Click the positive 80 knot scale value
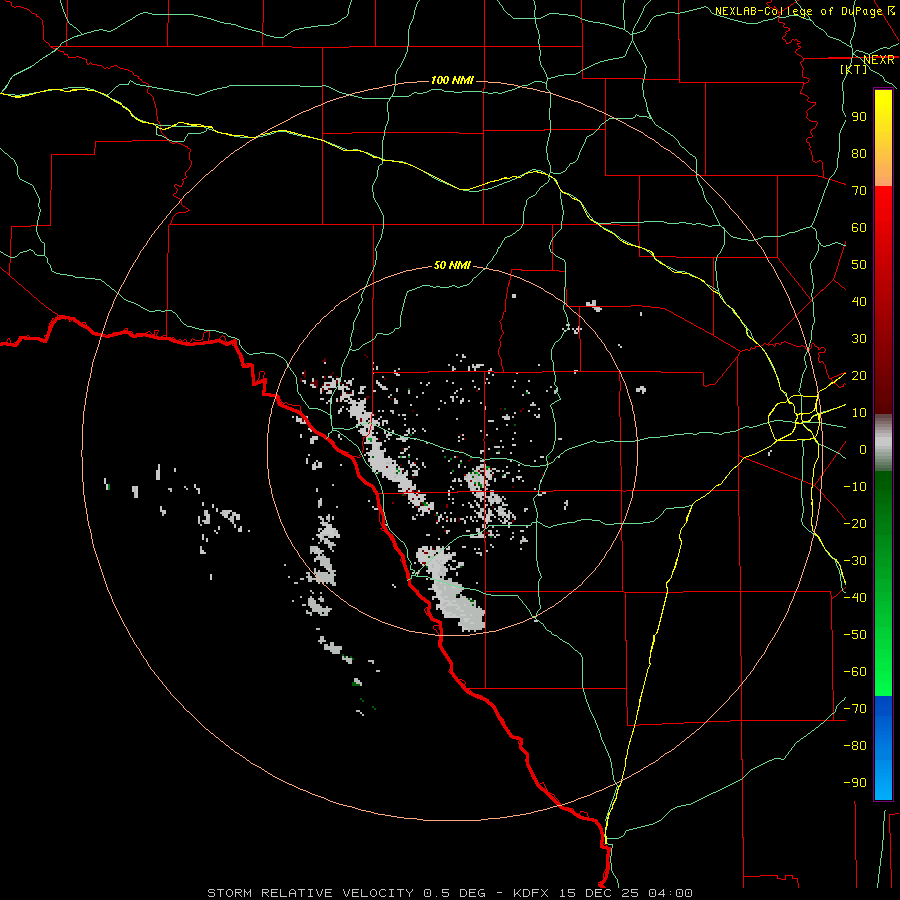This screenshot has width=900, height=900. (859, 153)
